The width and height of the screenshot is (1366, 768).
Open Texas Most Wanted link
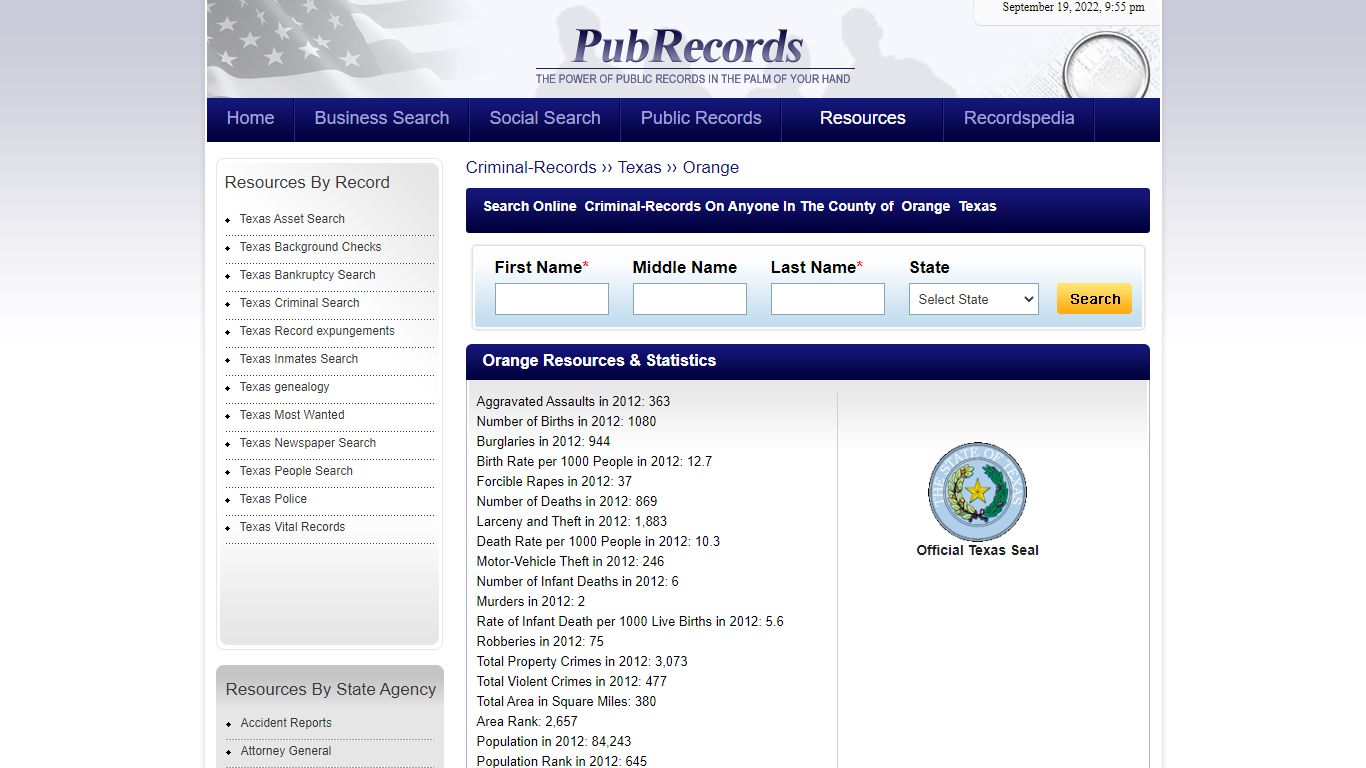tap(292, 415)
